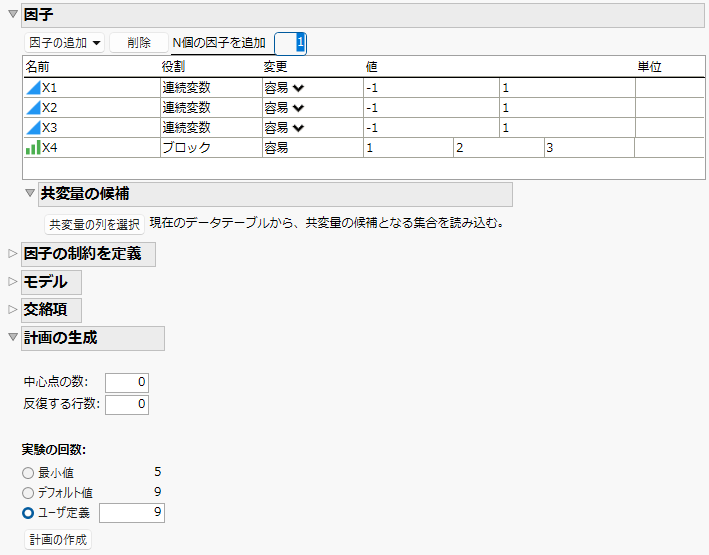Viewport: 709px width, 555px height.
Task: Expand the 因子の制約を定義 section
Action: 13,254
